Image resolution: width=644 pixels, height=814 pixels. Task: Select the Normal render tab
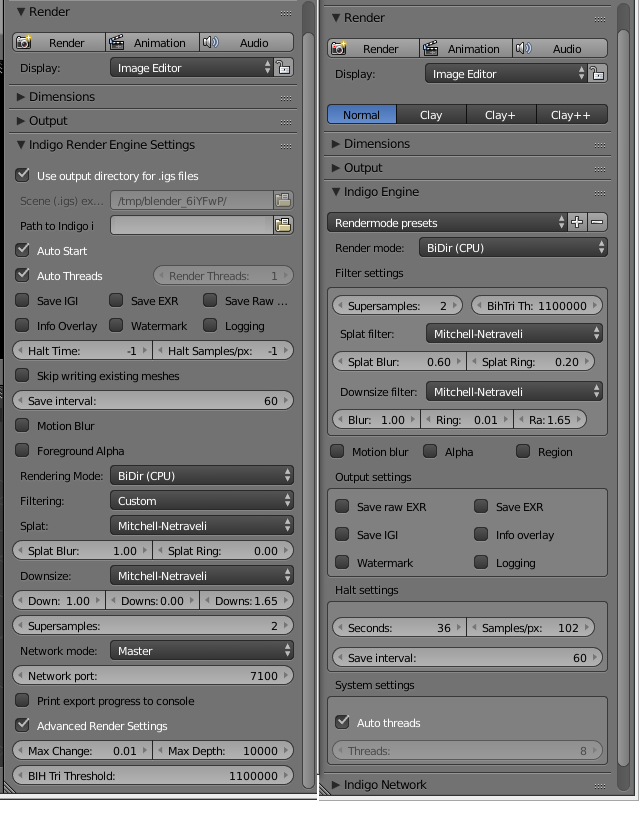point(361,115)
